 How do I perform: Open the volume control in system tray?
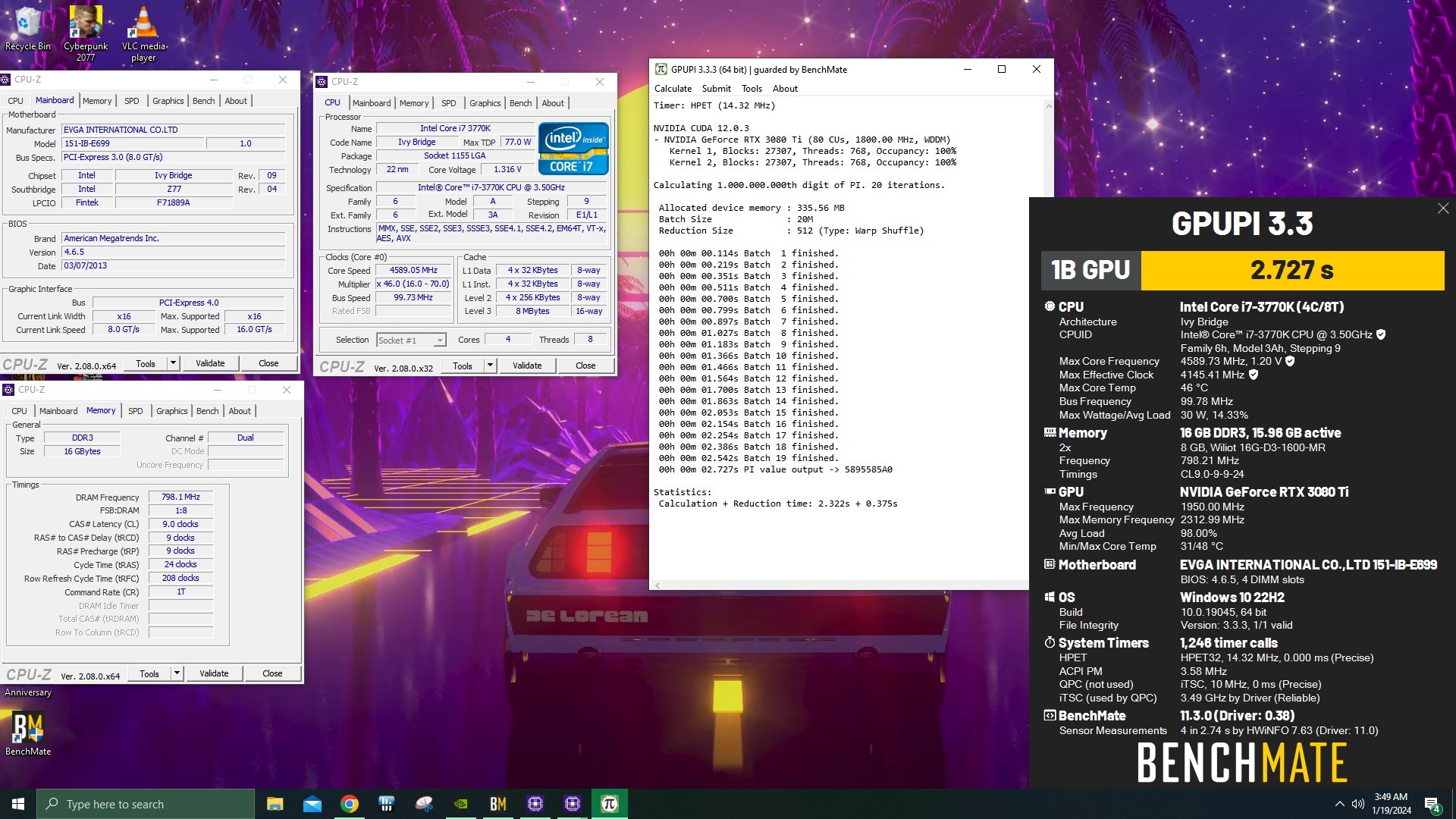click(1358, 804)
